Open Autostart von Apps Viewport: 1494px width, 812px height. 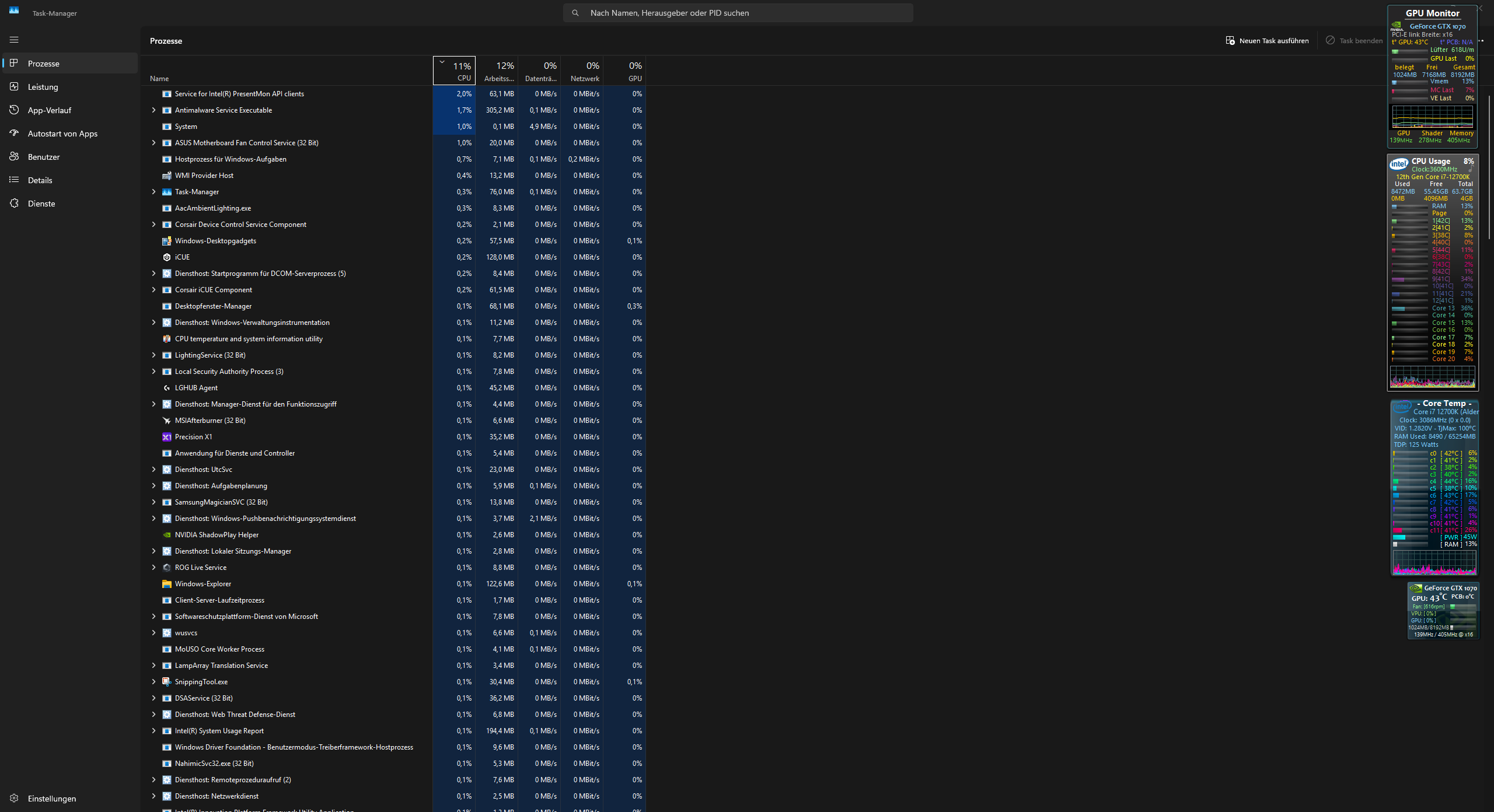click(x=62, y=133)
